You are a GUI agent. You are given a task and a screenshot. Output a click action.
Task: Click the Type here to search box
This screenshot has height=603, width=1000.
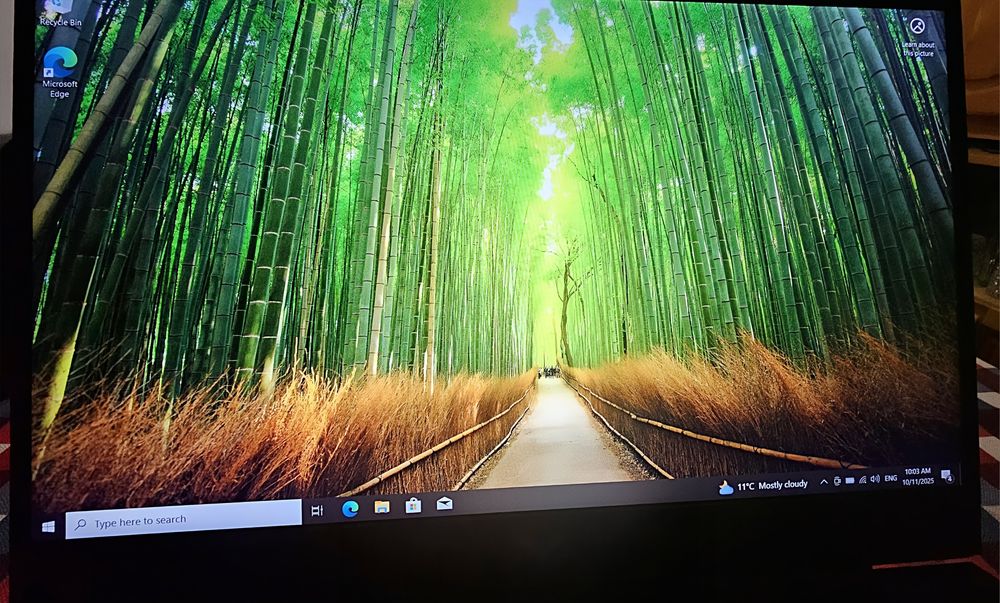[184, 519]
